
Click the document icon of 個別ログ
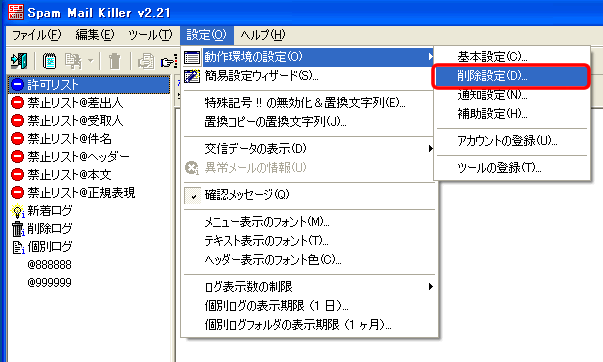18,247
